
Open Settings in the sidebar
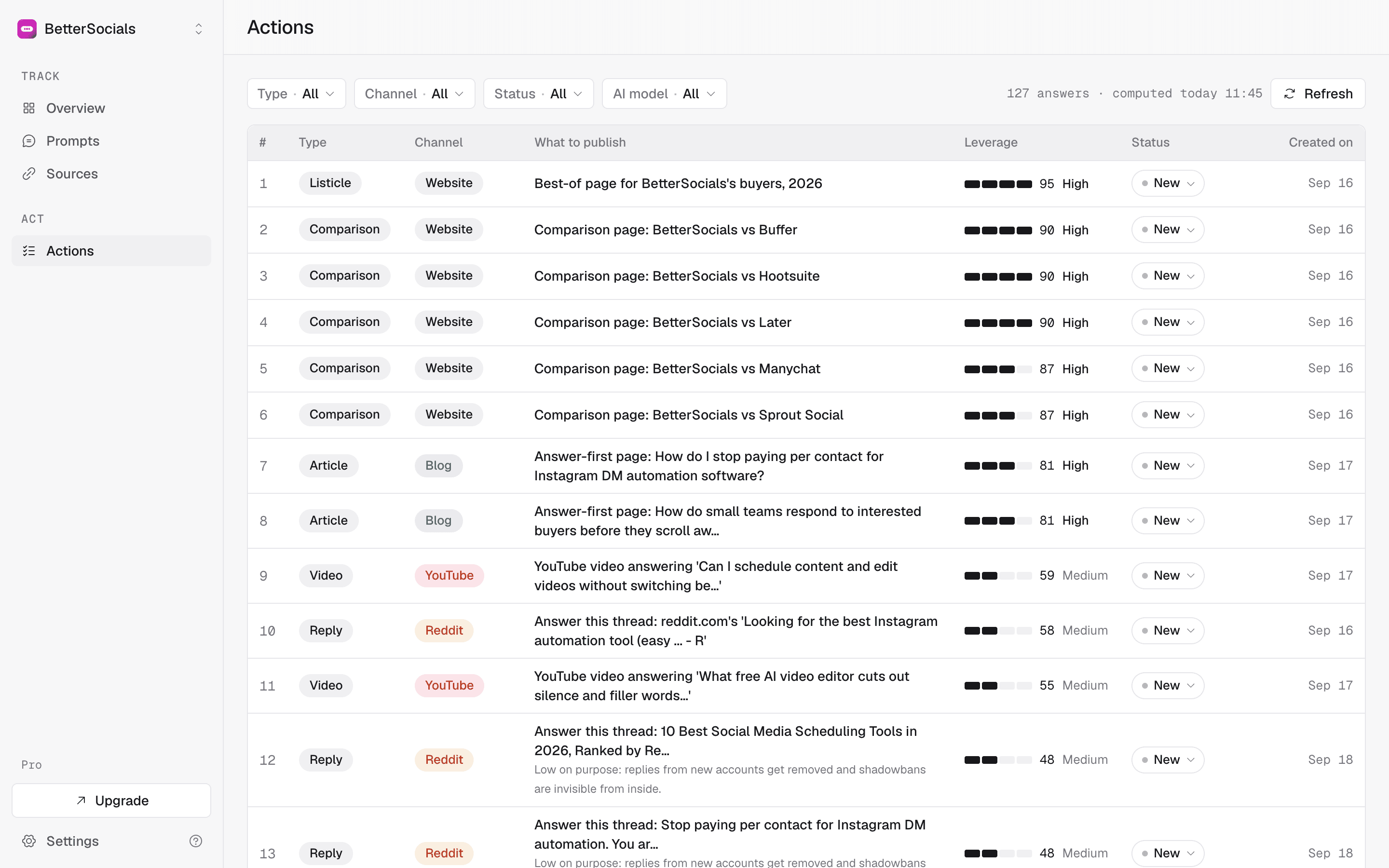(72, 841)
